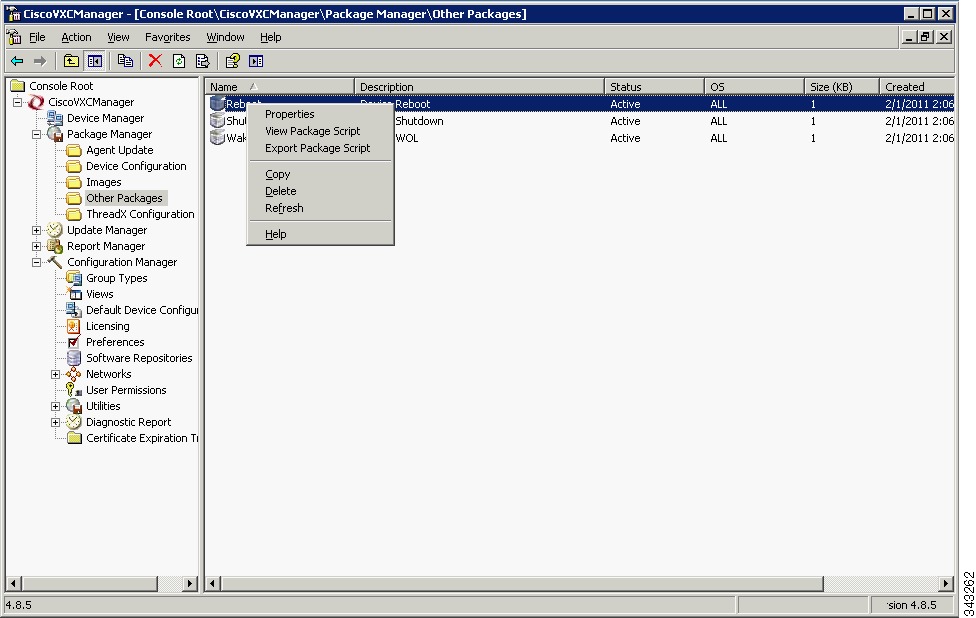976x618 pixels.
Task: Open the View menu in the menu bar
Action: click(118, 37)
